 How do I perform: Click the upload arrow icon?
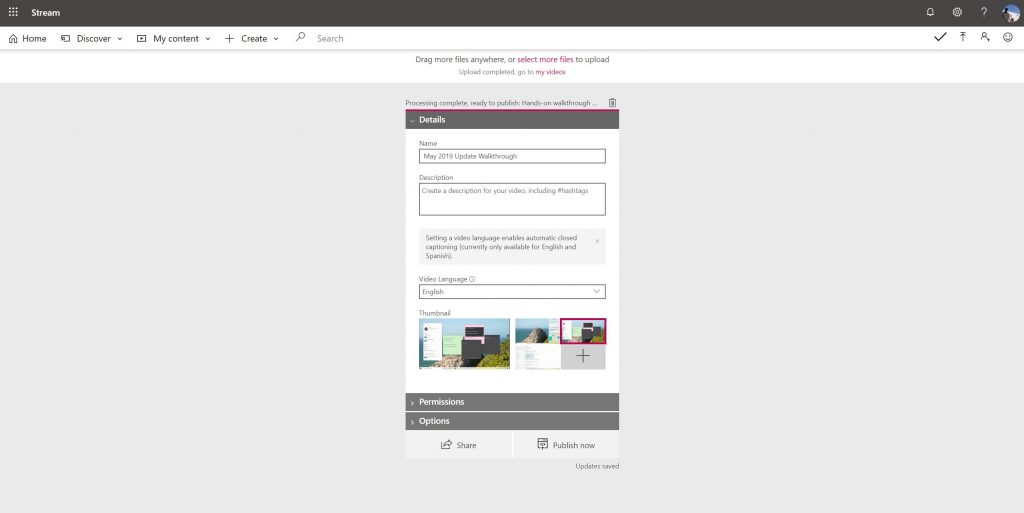click(963, 37)
